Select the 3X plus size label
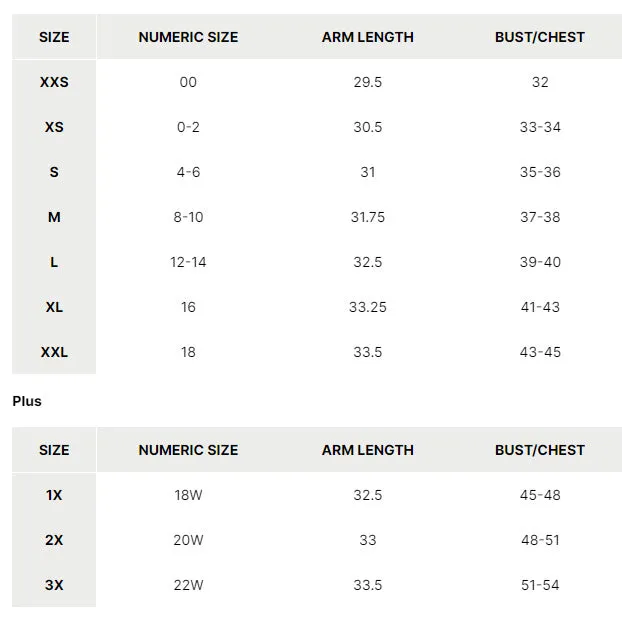This screenshot has width=622, height=622. [x=54, y=585]
